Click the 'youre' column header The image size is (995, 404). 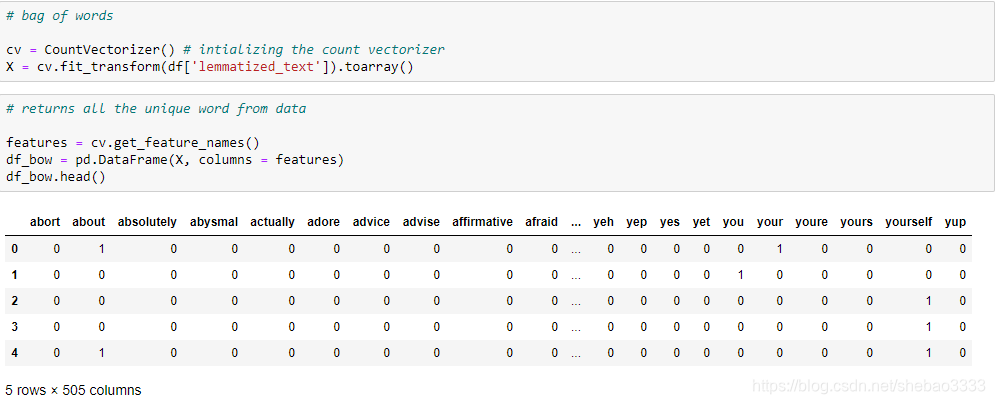[x=811, y=222]
